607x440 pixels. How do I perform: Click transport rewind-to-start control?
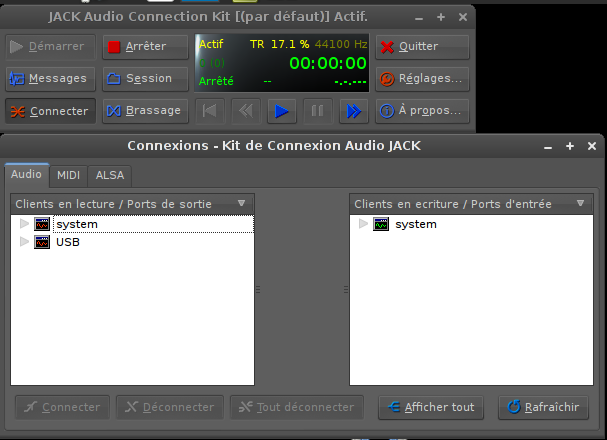click(210, 111)
